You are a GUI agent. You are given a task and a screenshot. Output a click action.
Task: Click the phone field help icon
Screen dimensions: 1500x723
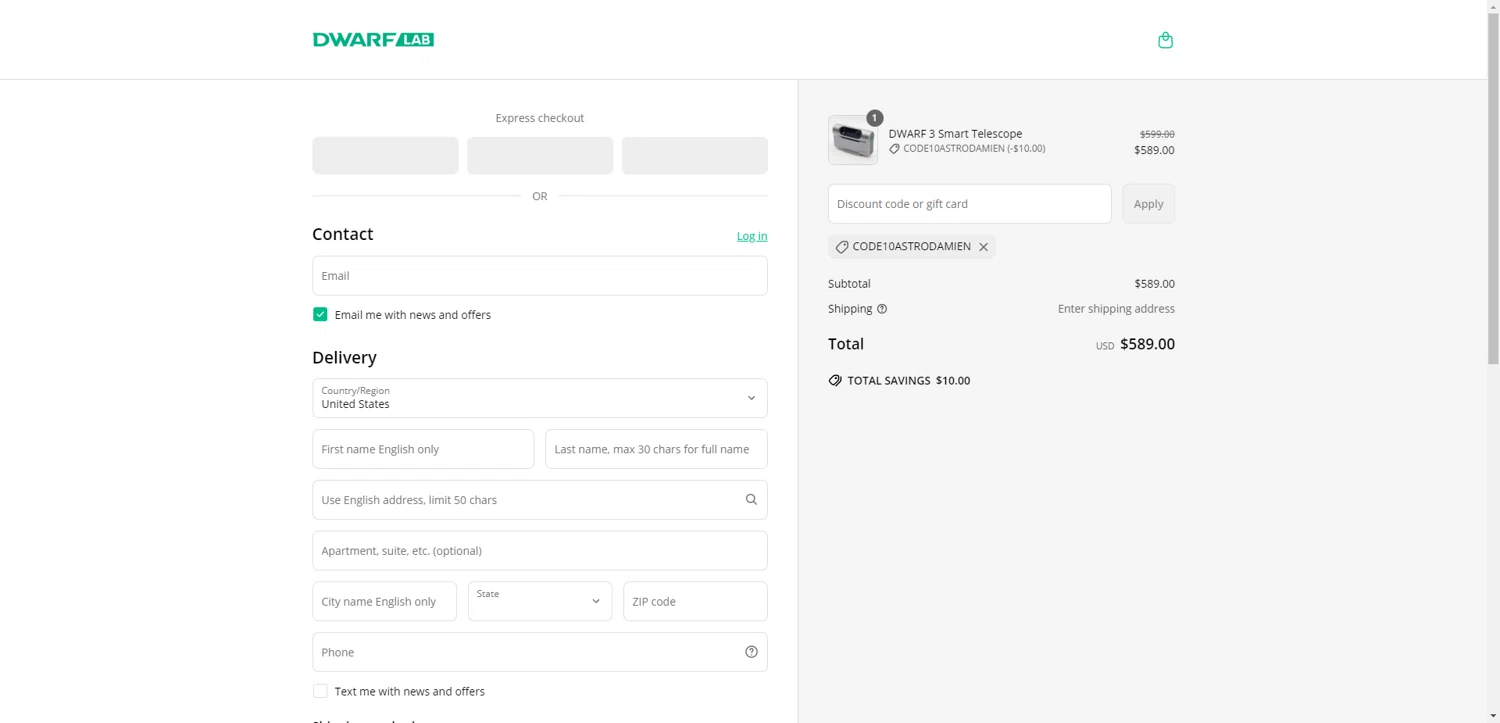point(751,652)
